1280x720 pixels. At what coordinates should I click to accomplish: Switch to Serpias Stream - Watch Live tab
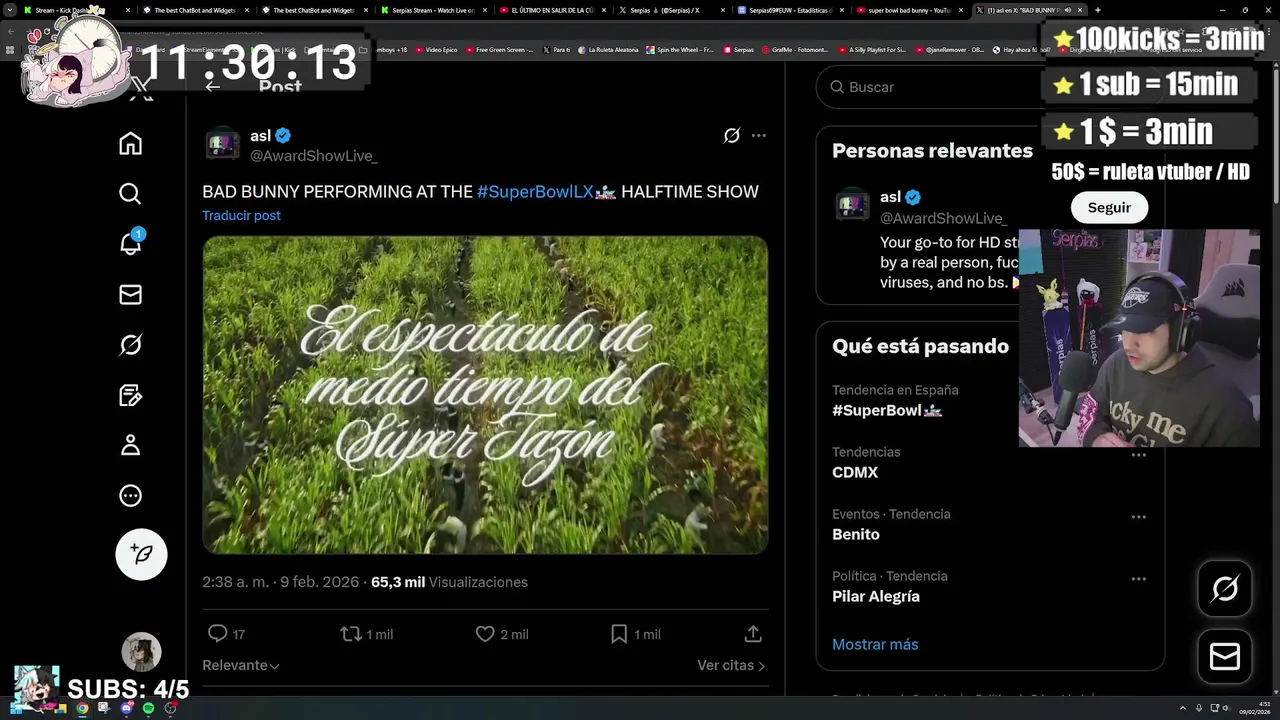click(x=433, y=10)
